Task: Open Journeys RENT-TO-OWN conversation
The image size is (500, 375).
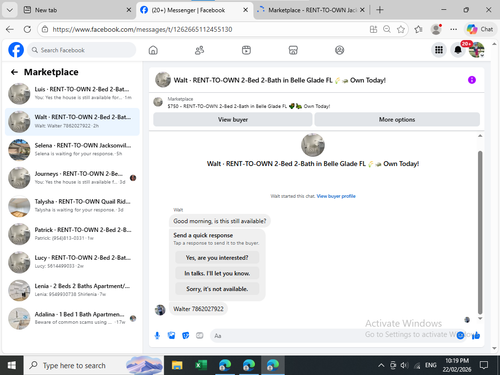Action: pyautogui.click(x=72, y=178)
